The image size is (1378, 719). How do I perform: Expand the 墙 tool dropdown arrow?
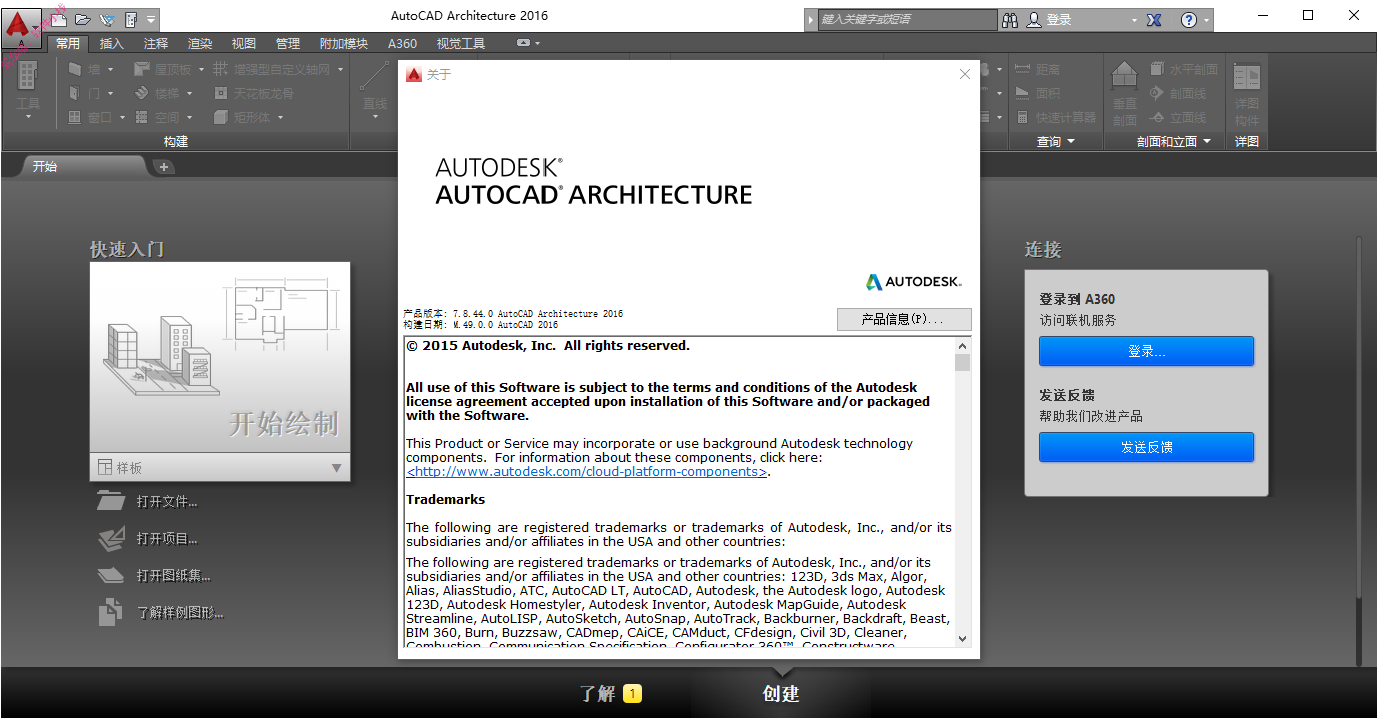[x=110, y=69]
